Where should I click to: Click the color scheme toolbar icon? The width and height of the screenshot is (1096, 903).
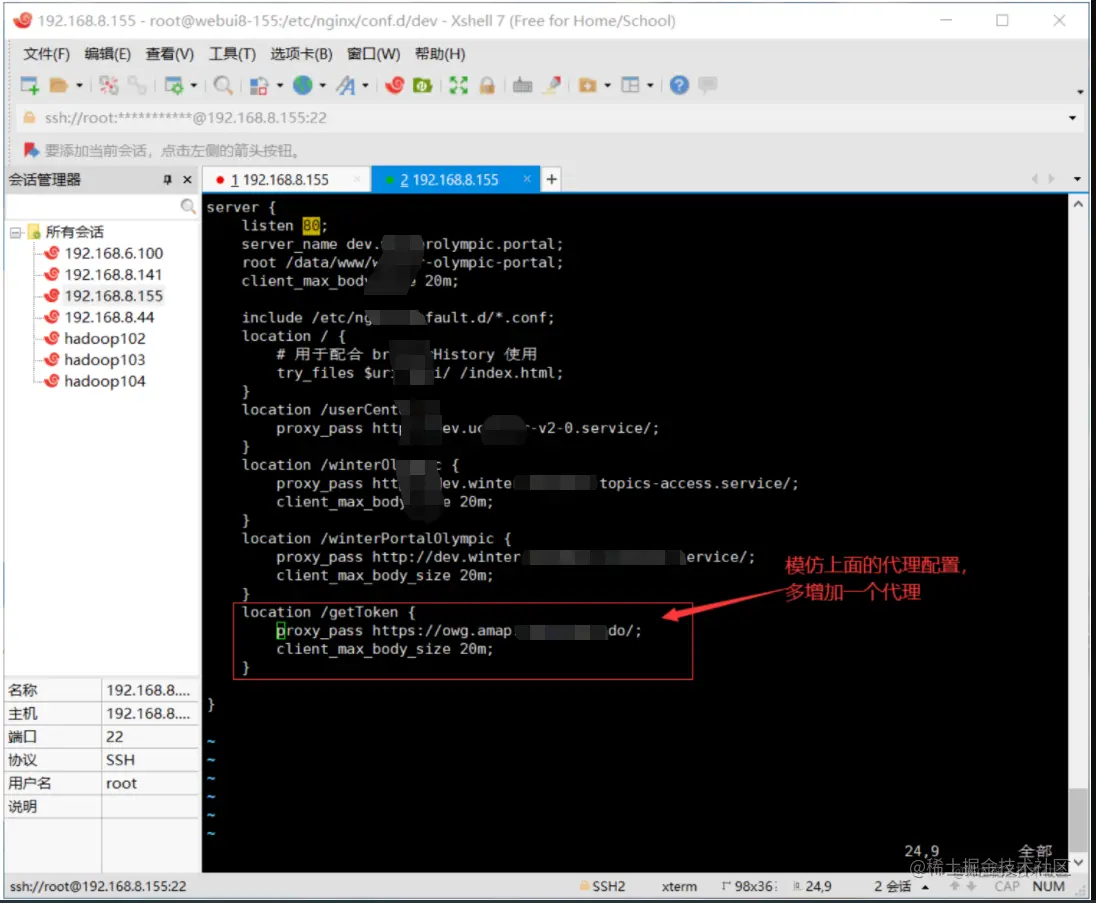[x=259, y=85]
